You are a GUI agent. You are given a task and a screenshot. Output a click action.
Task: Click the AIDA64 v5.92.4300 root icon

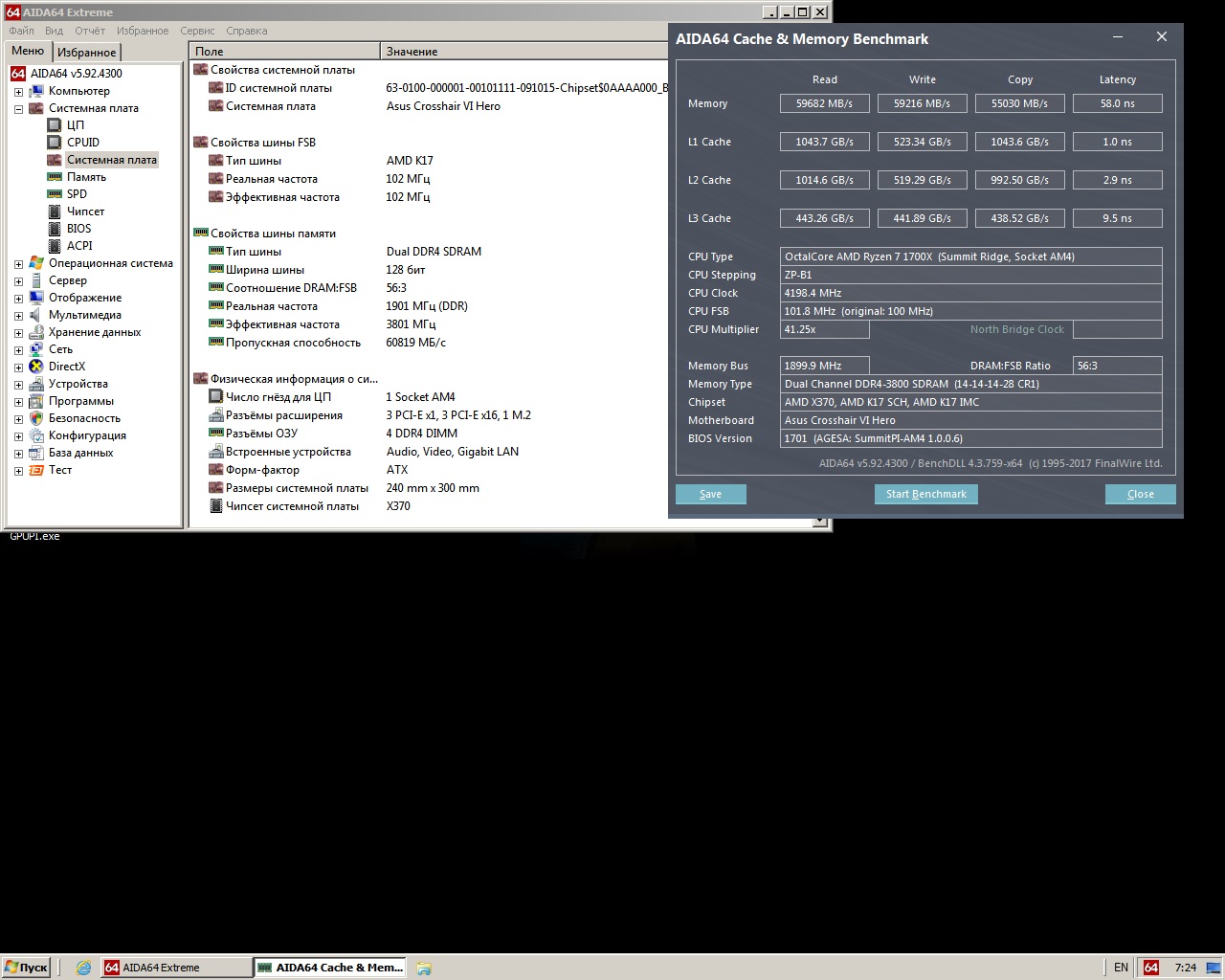(x=18, y=74)
